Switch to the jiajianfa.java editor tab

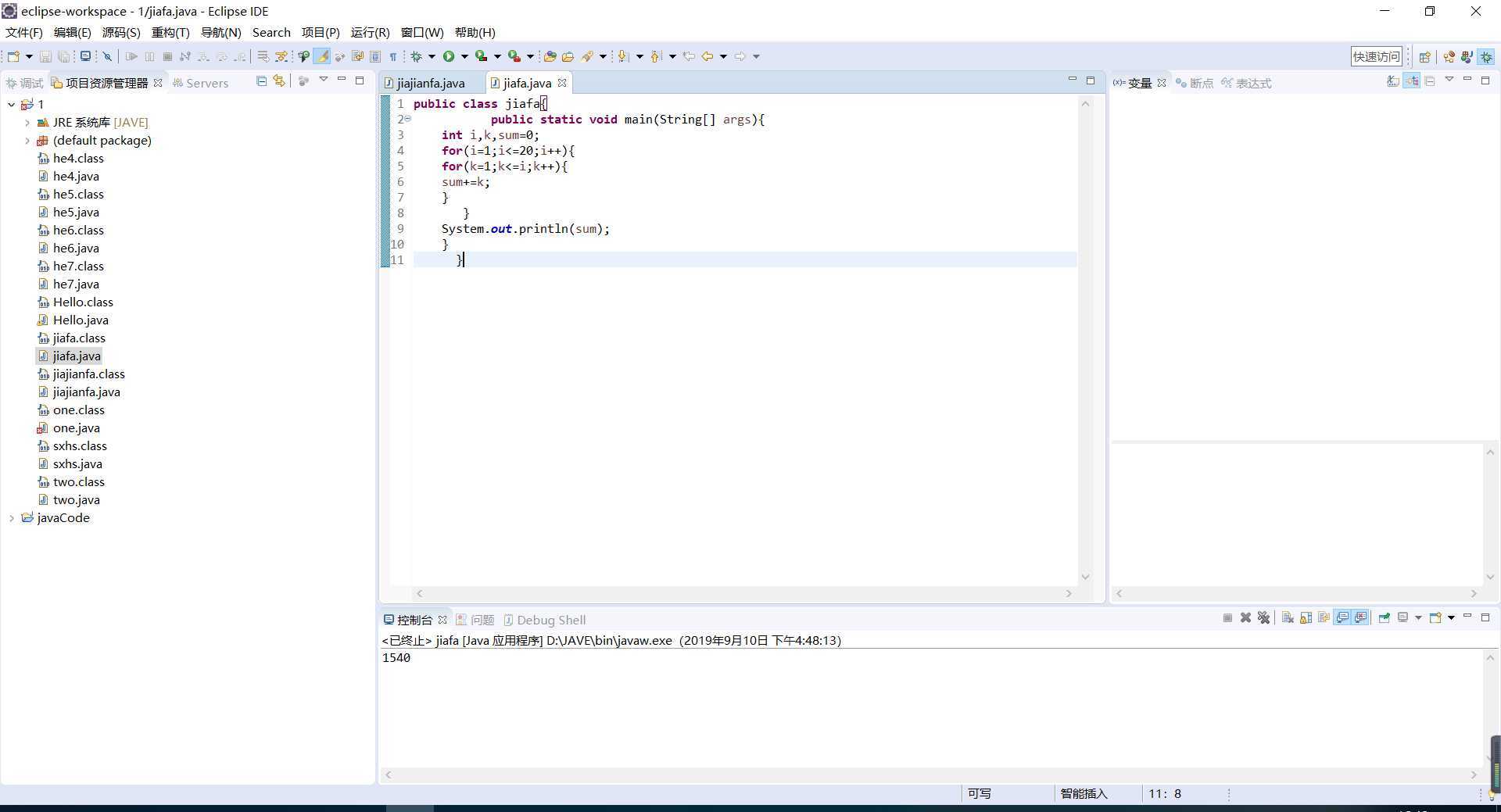coord(431,83)
